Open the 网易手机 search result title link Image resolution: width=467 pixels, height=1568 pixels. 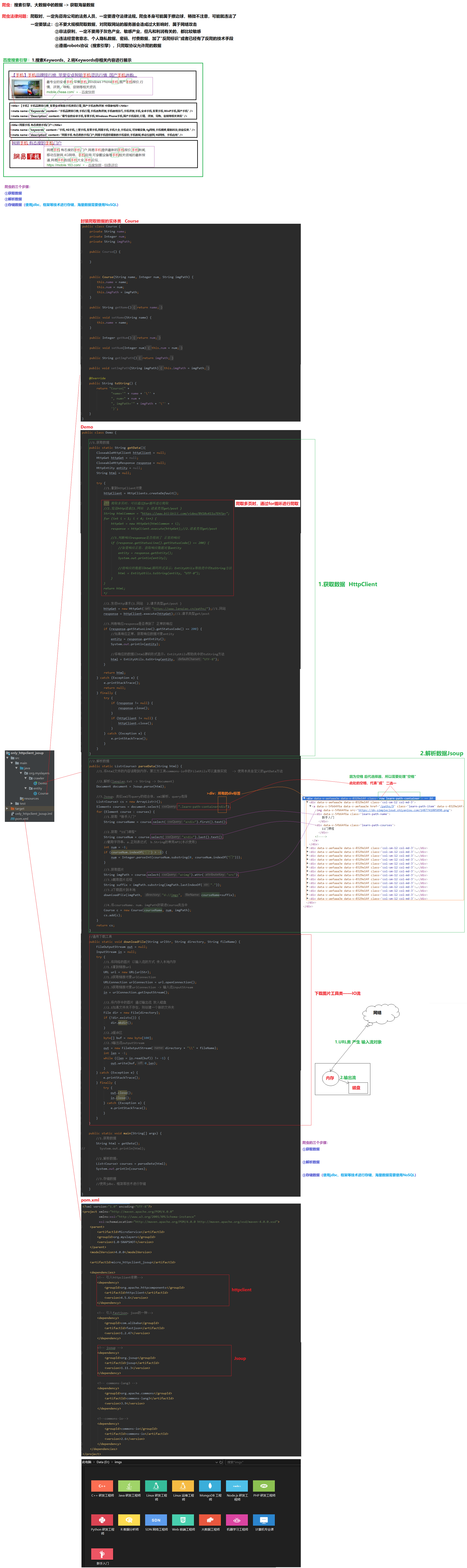36,143
